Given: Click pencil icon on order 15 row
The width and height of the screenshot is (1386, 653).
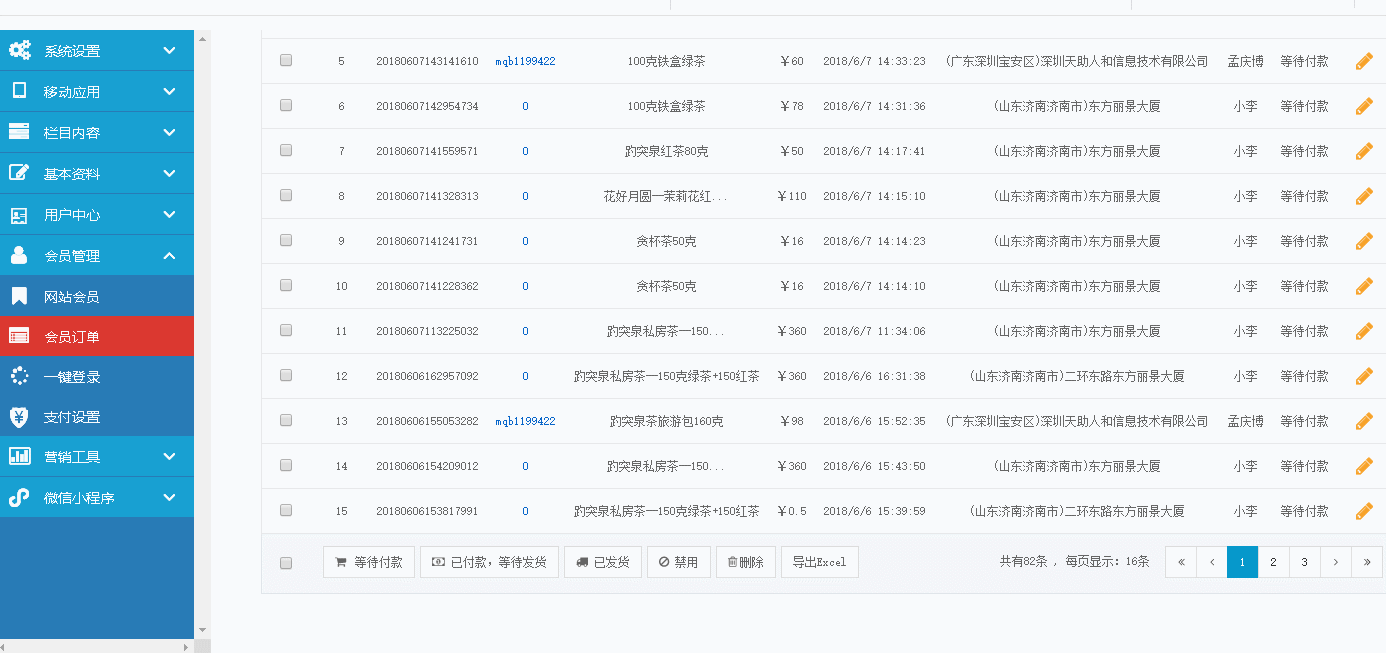Looking at the screenshot, I should click(1364, 511).
